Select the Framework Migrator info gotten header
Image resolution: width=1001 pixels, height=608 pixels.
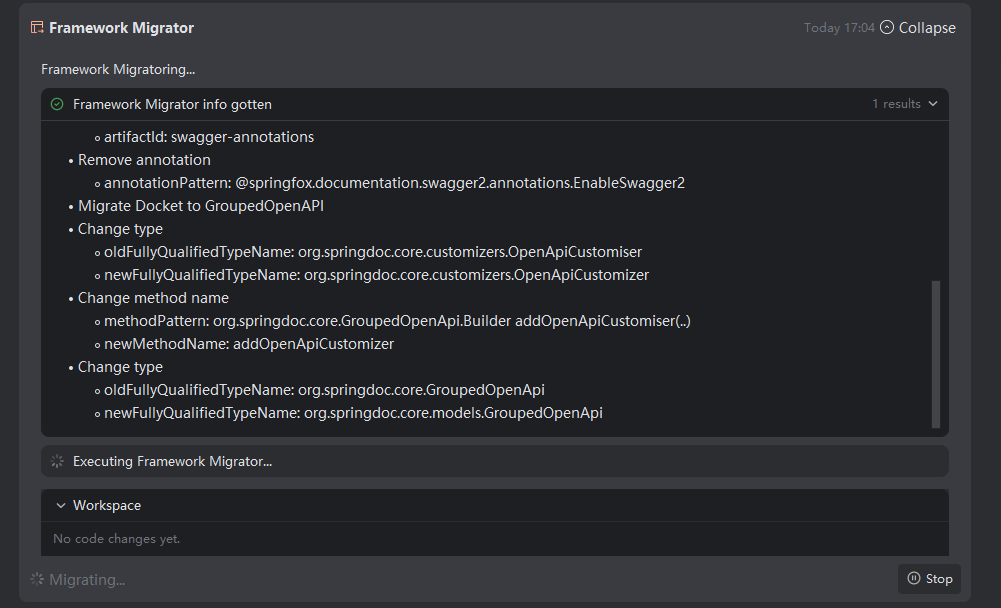(x=172, y=104)
